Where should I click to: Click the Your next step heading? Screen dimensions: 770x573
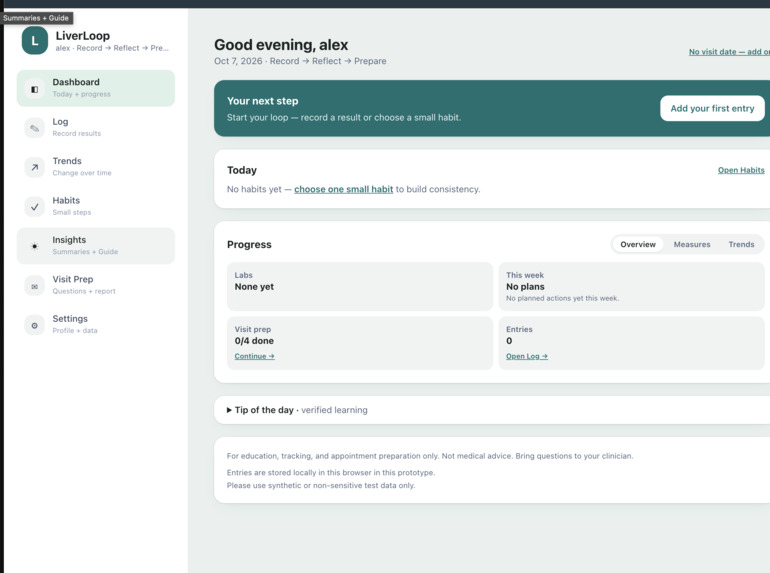pyautogui.click(x=262, y=101)
